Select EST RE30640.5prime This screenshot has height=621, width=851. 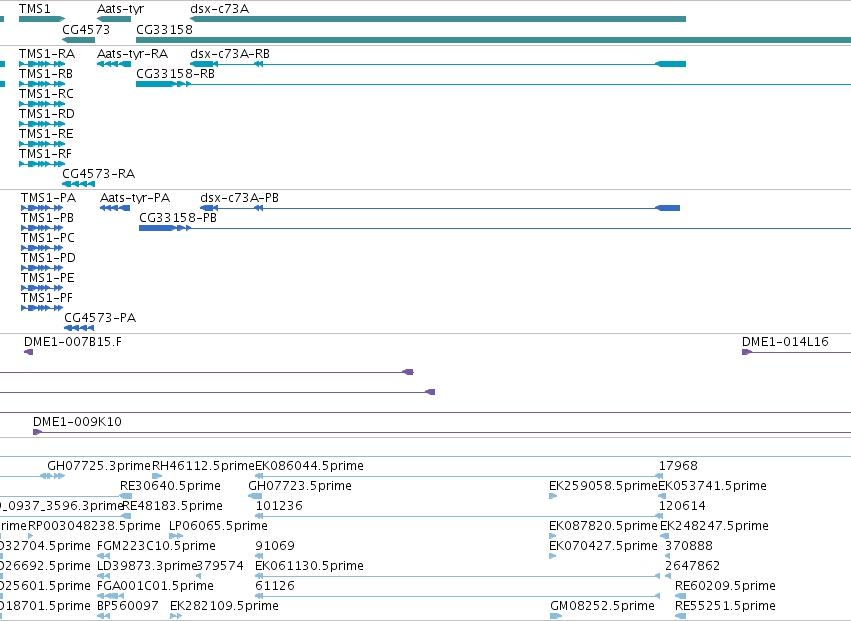click(x=126, y=496)
